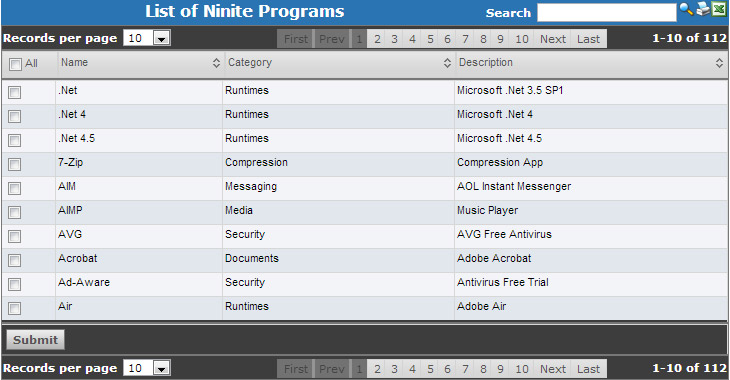Go to page 4 in the bottom pagination

point(412,369)
